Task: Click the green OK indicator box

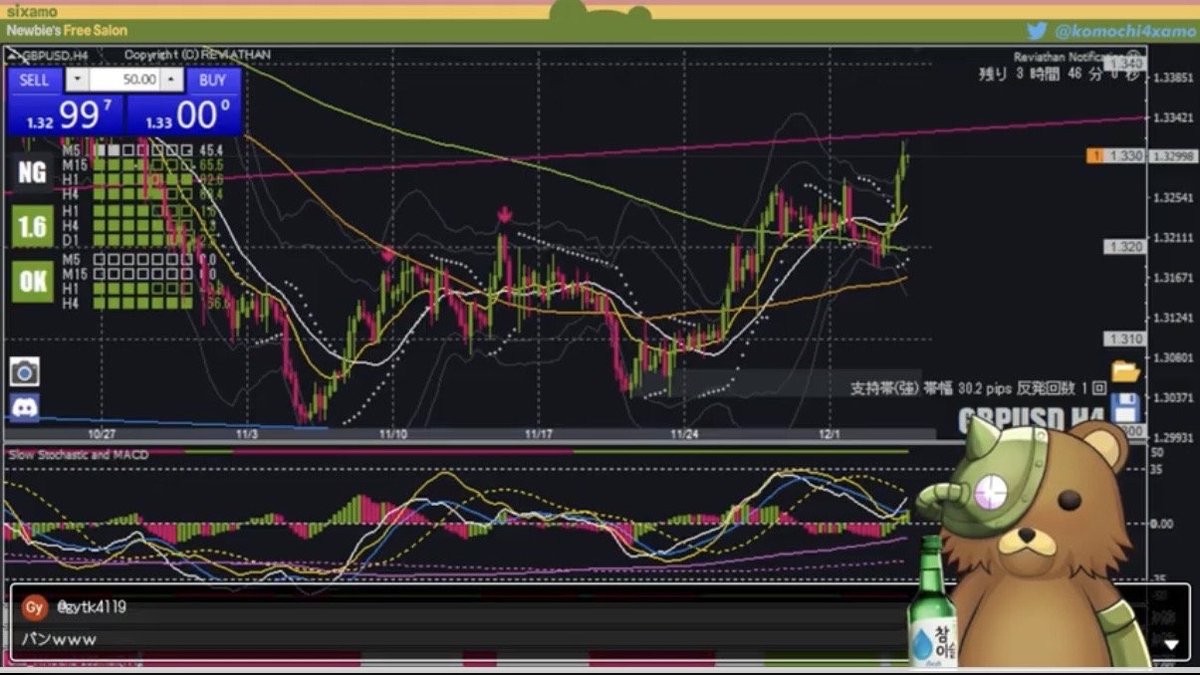Action: [x=32, y=282]
